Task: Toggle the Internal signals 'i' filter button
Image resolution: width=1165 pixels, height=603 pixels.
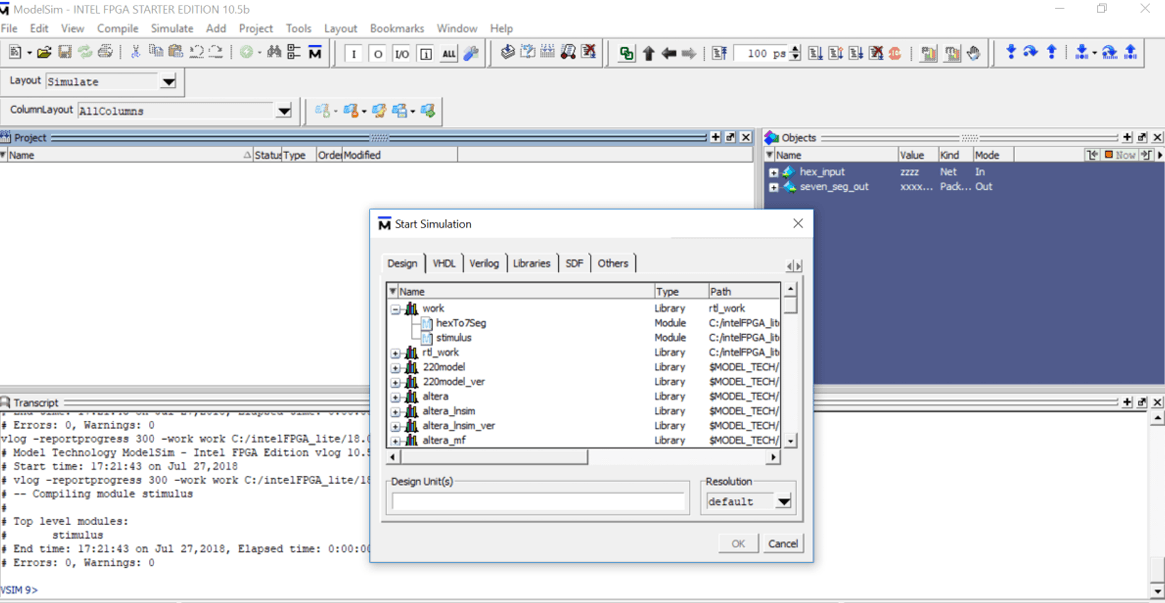Action: point(425,54)
